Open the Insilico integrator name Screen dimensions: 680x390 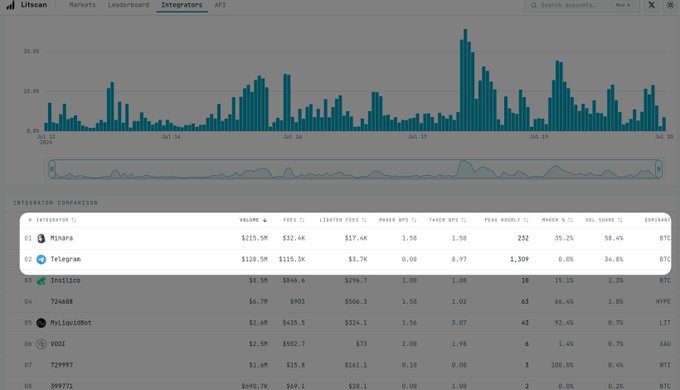tap(65, 281)
